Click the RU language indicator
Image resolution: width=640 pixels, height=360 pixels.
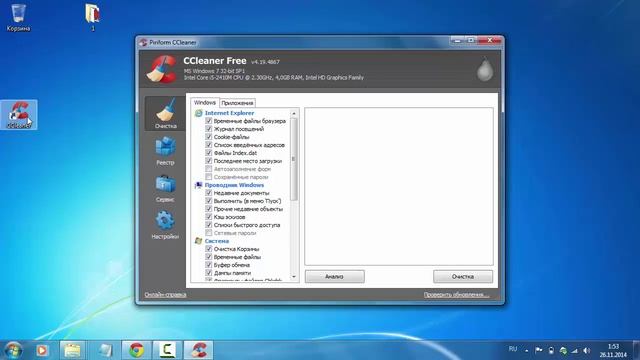513,349
